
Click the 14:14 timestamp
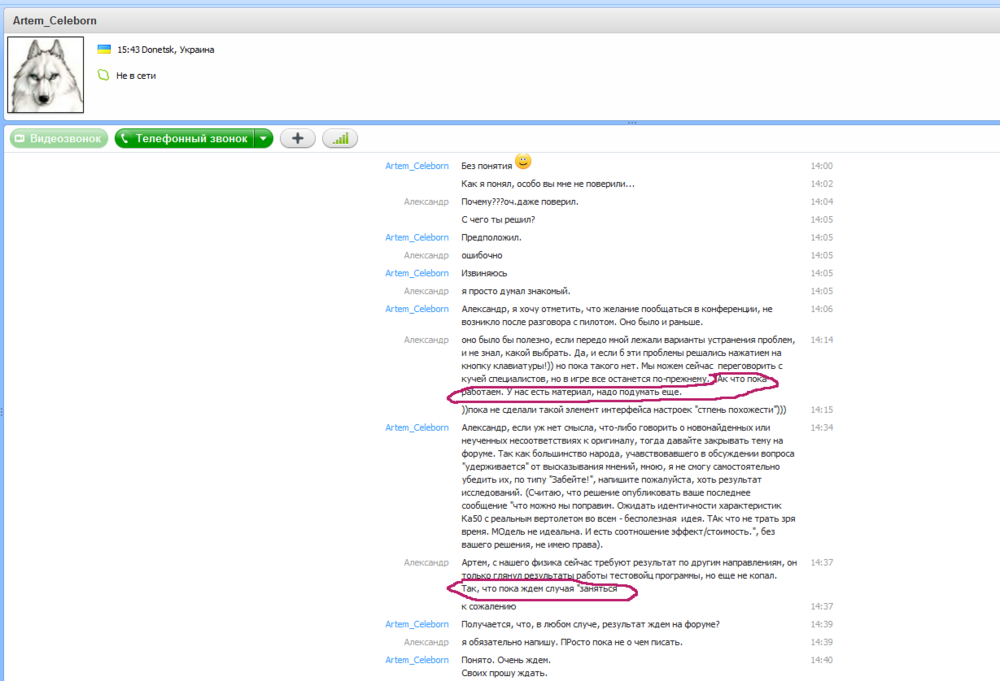[x=821, y=340]
